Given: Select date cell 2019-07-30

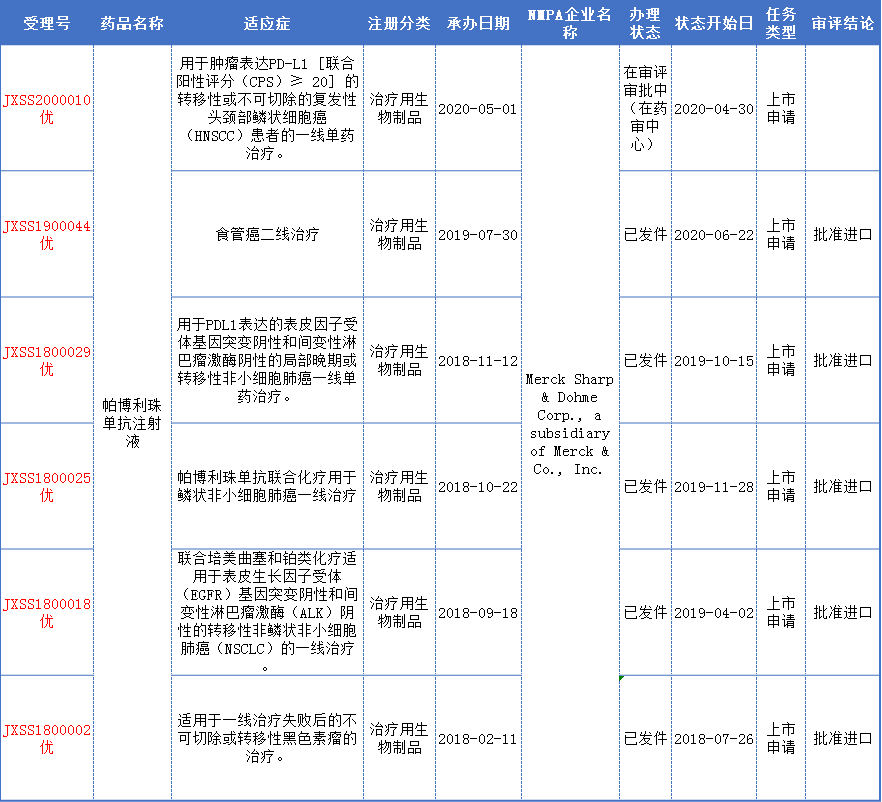Looking at the screenshot, I should 478,235.
